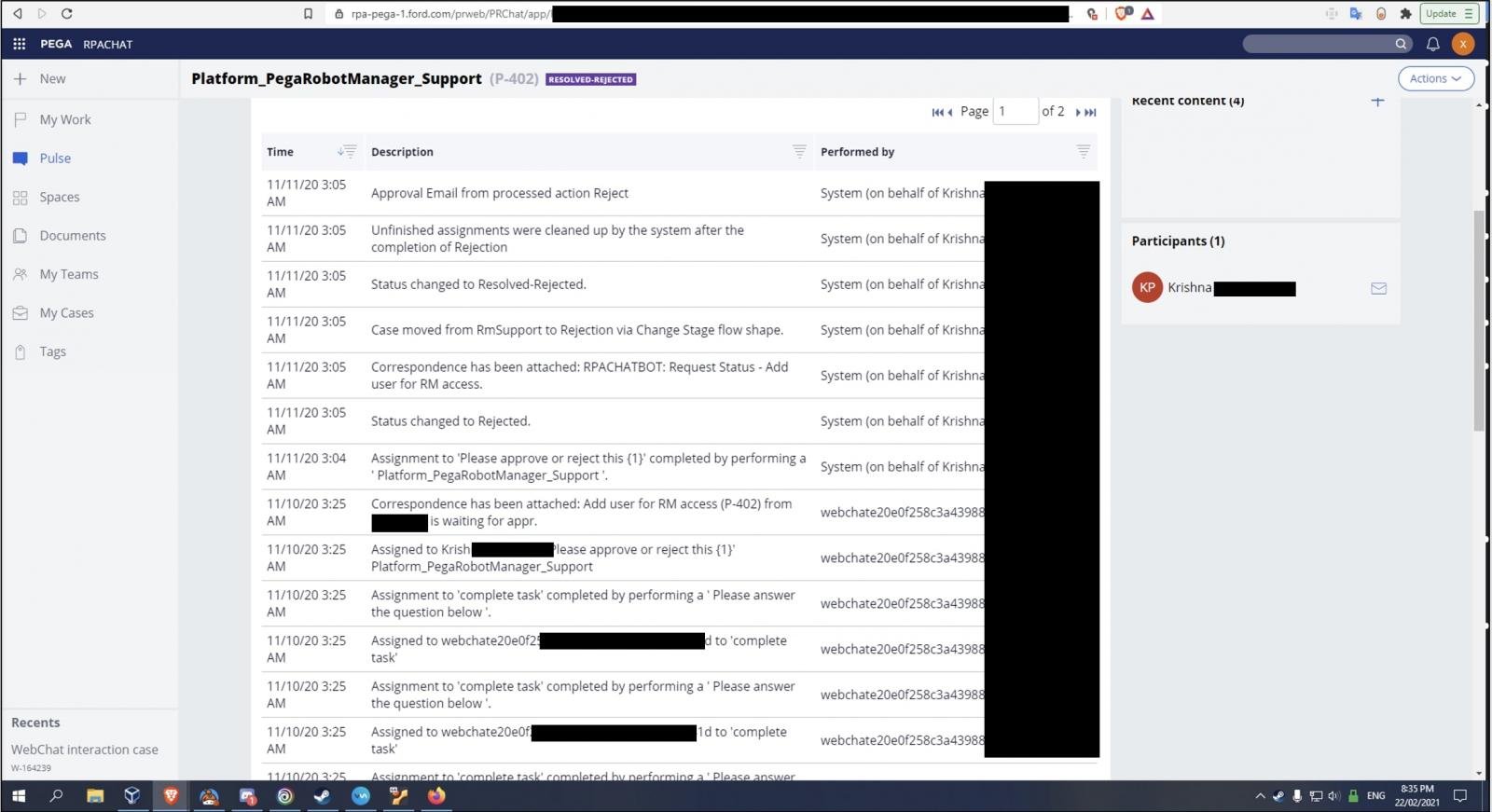
Task: Open Documents in the sidebar
Action: pos(90,236)
